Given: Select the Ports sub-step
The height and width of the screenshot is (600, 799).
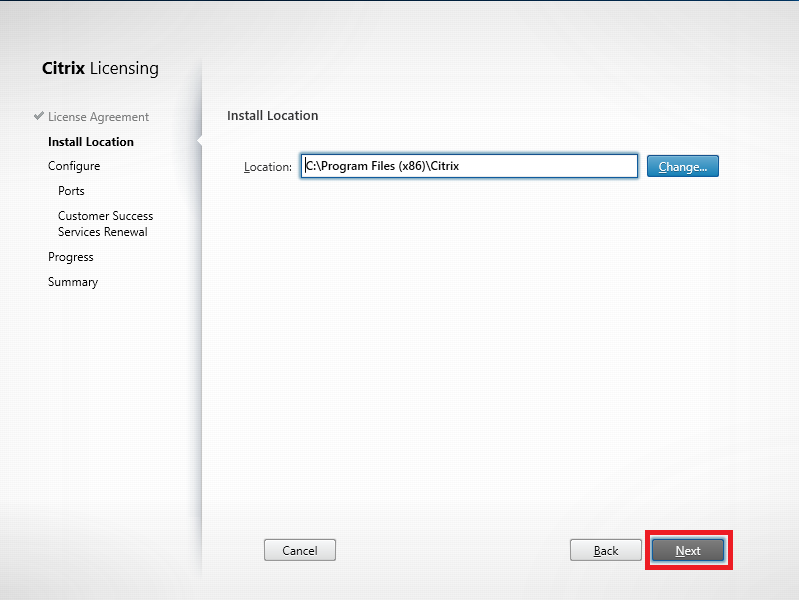Looking at the screenshot, I should (x=71, y=191).
